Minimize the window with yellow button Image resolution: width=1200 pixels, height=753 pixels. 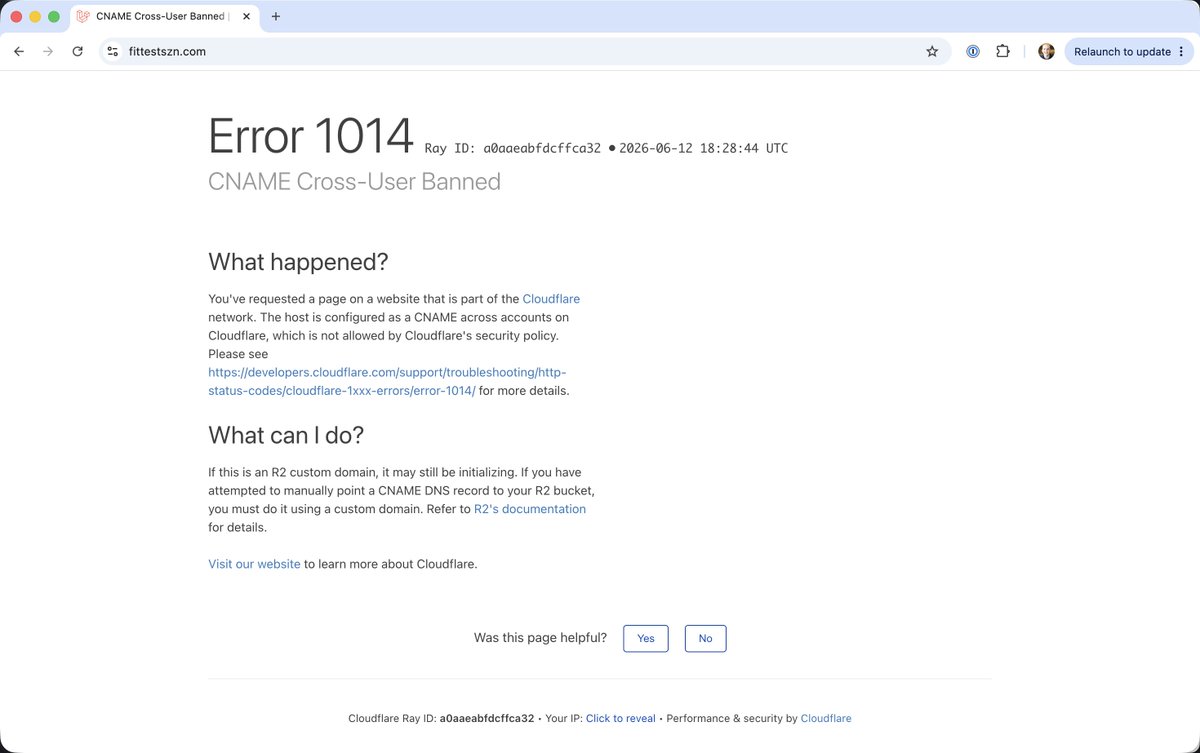(x=35, y=17)
